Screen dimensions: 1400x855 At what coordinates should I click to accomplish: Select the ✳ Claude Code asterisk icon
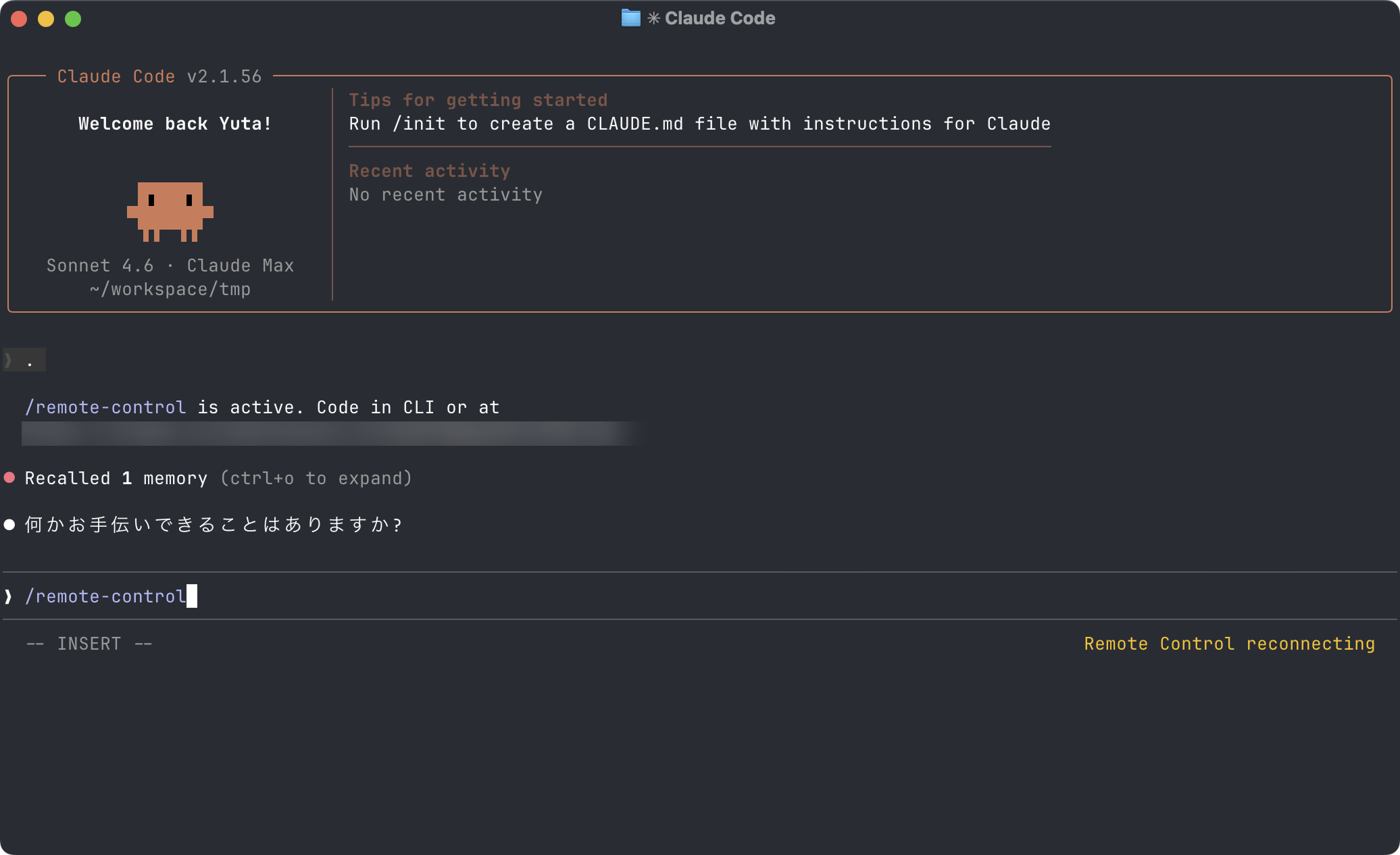click(652, 18)
